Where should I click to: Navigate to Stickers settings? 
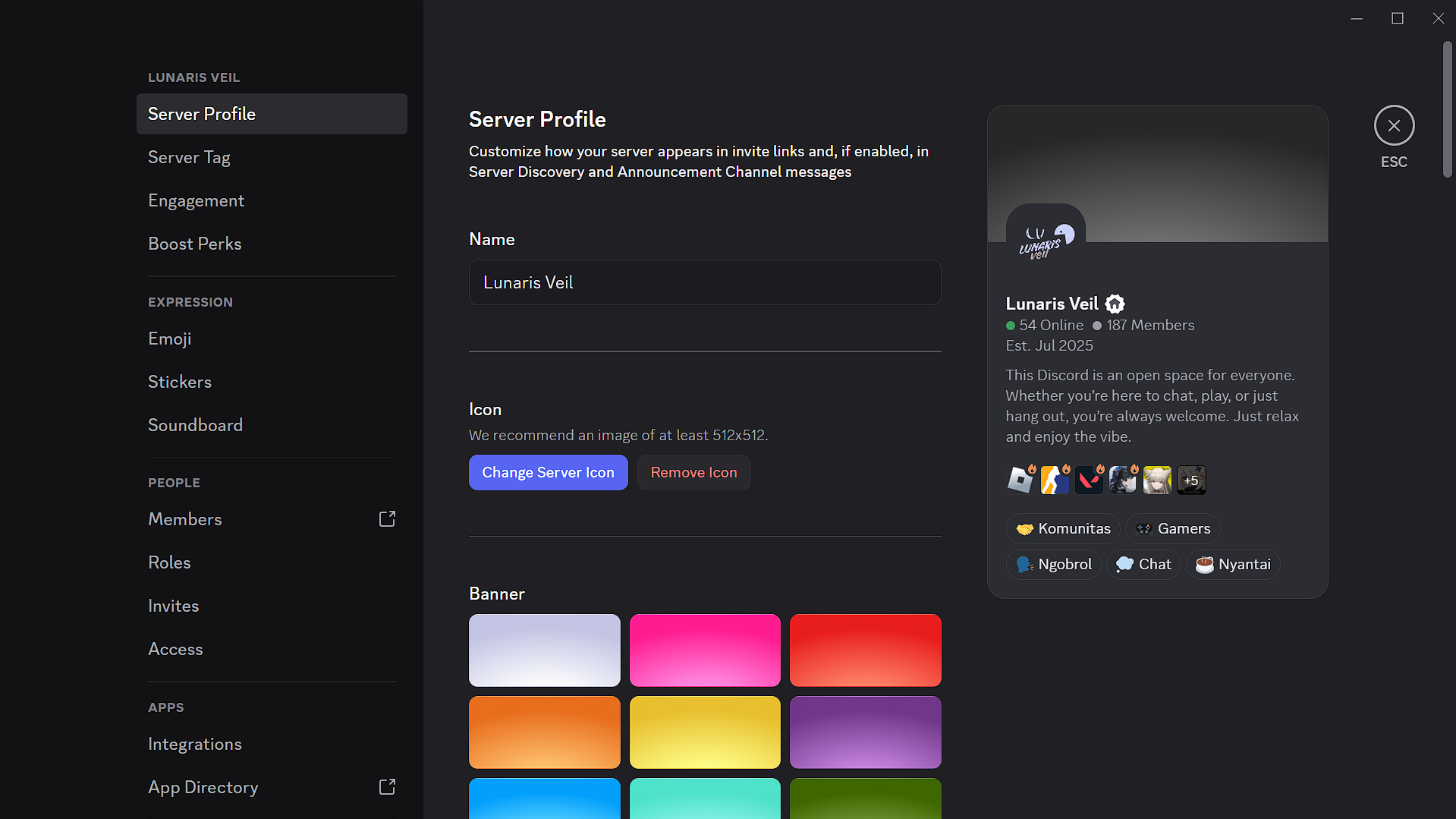[272, 382]
